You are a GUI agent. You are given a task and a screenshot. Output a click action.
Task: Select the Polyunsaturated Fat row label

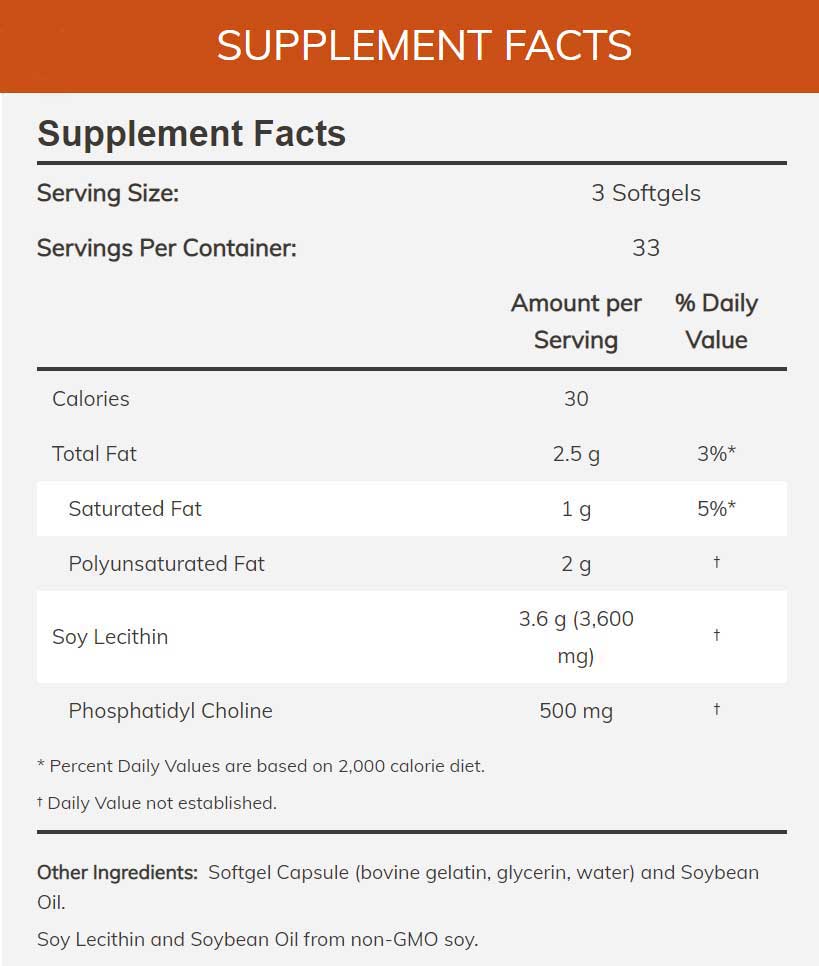166,563
